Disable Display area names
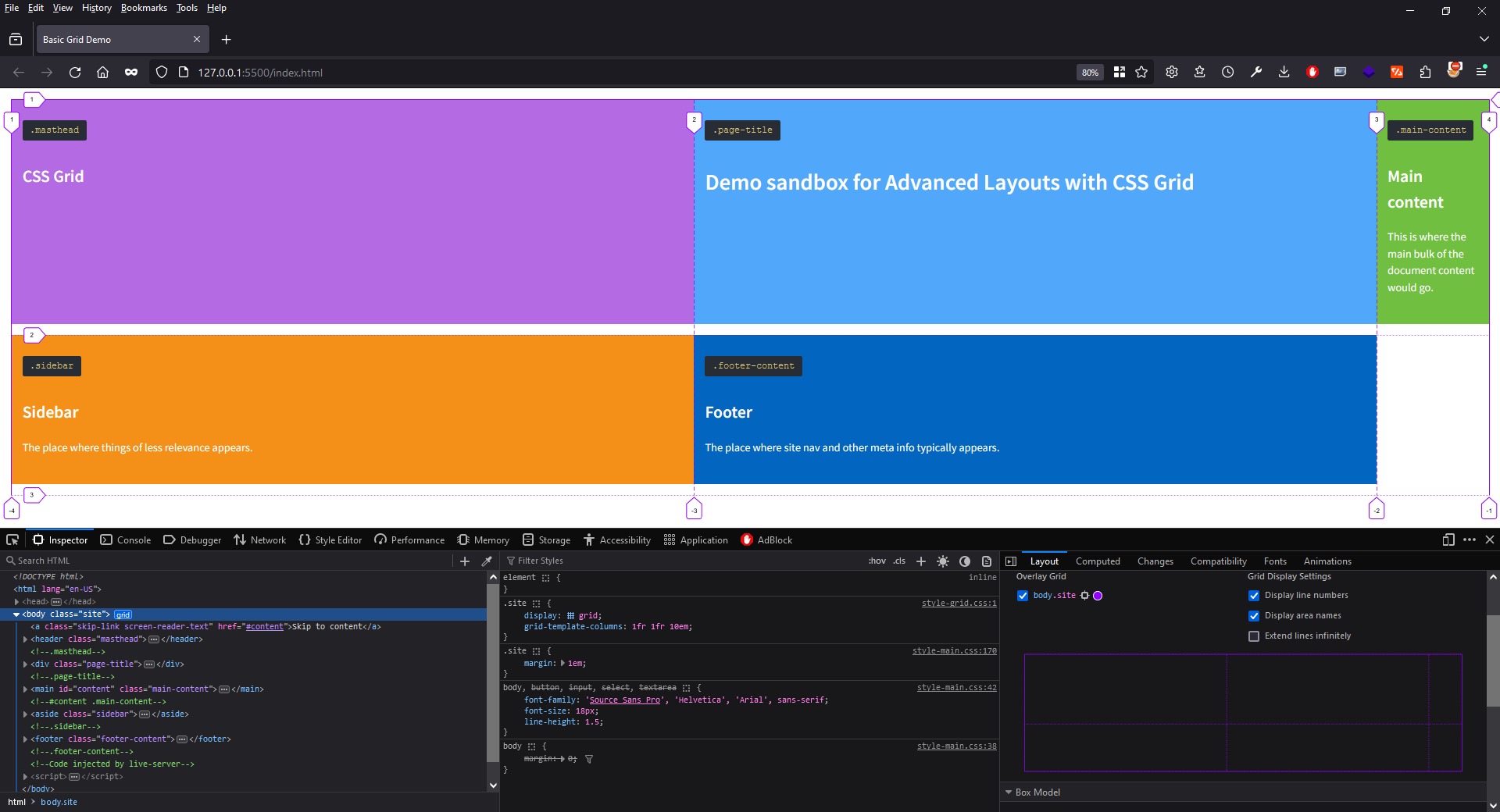The width and height of the screenshot is (1500, 812). (1254, 616)
